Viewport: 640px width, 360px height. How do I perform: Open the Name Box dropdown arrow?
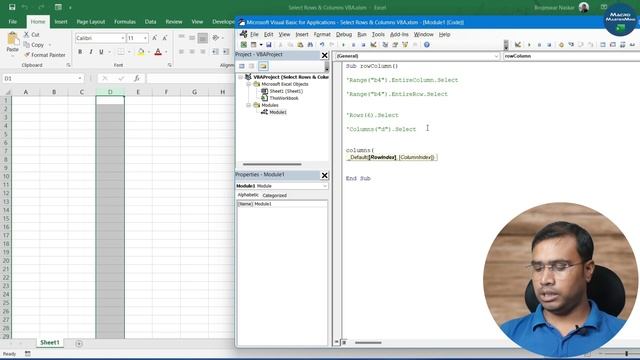pyautogui.click(x=80, y=78)
